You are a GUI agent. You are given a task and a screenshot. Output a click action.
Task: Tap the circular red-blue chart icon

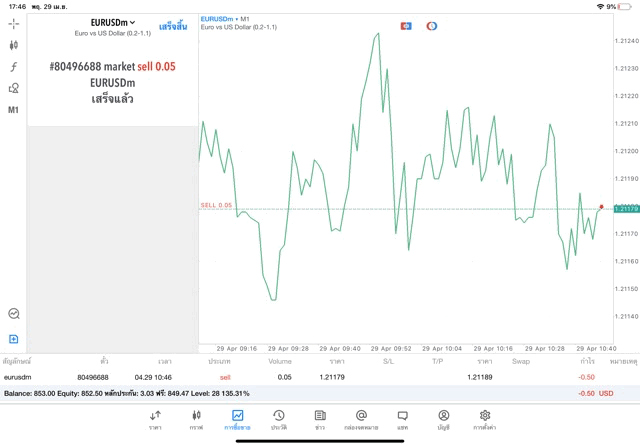click(431, 26)
